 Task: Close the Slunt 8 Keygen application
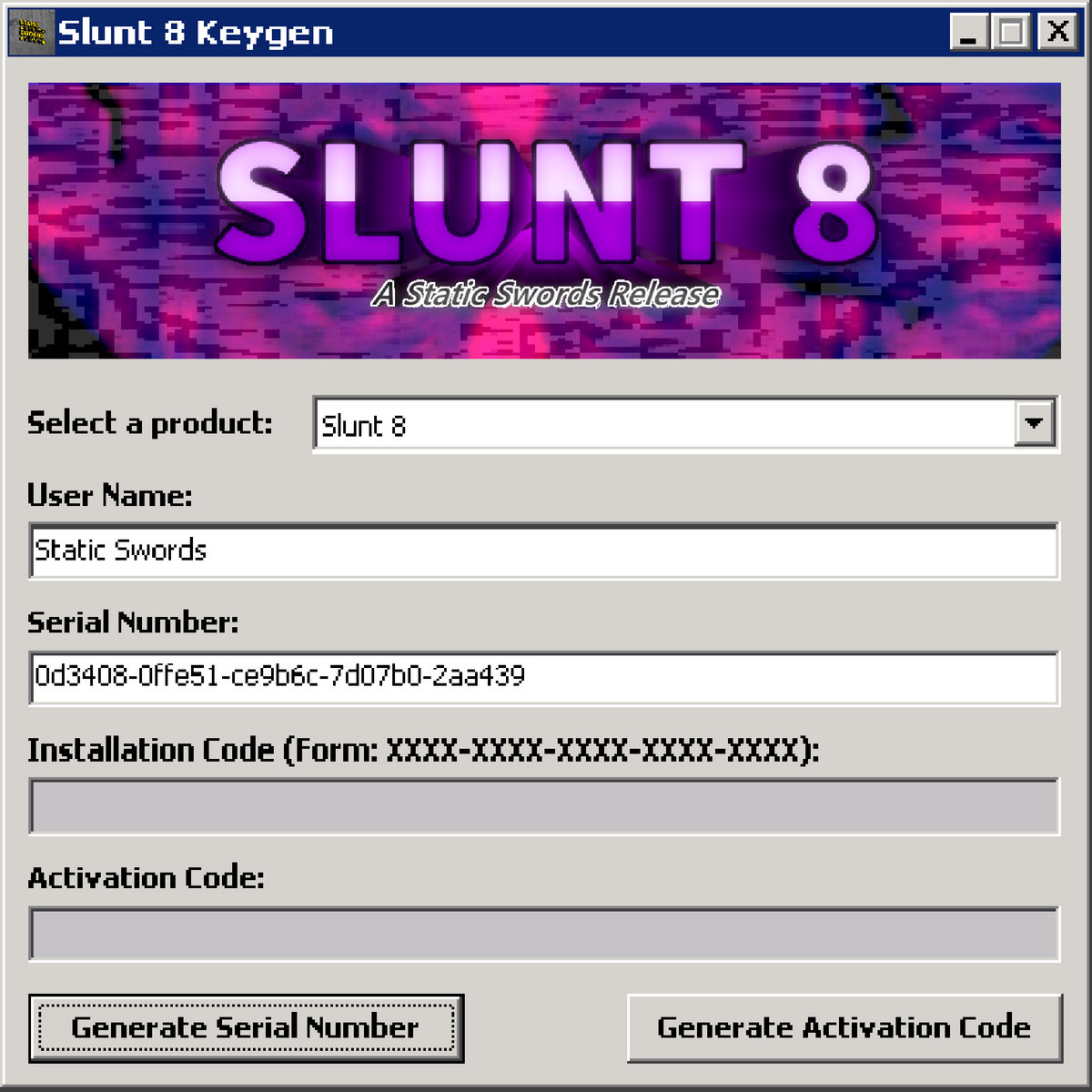(1058, 32)
